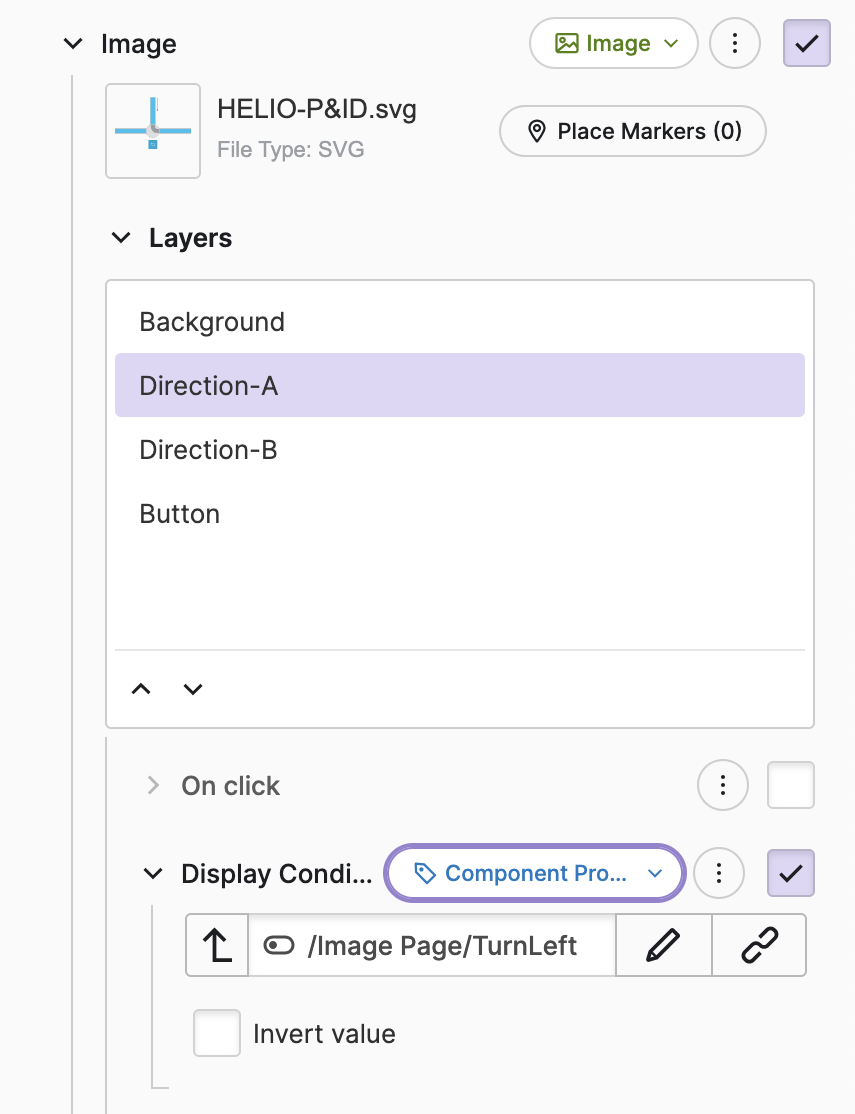Collapse the Layers section
Image resolution: width=855 pixels, height=1114 pixels.
[x=121, y=238]
